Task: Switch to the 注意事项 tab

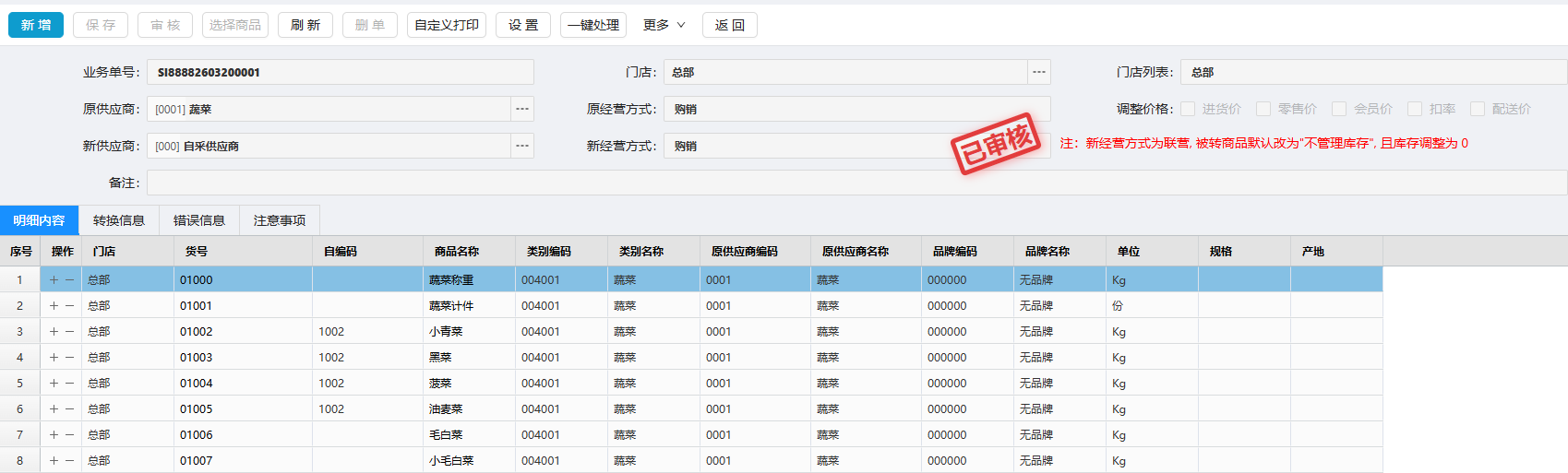Action: point(280,220)
